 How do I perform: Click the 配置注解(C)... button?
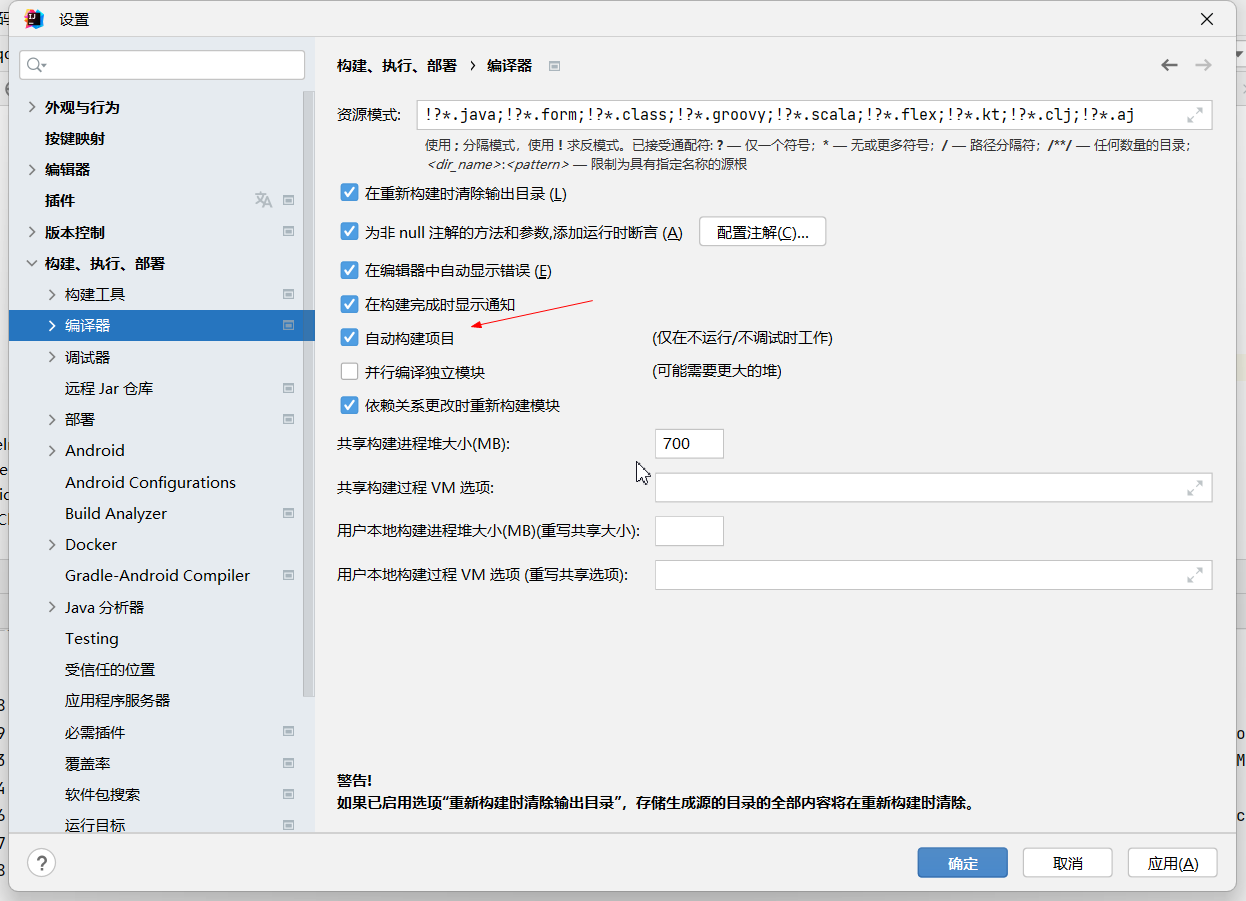click(x=762, y=232)
